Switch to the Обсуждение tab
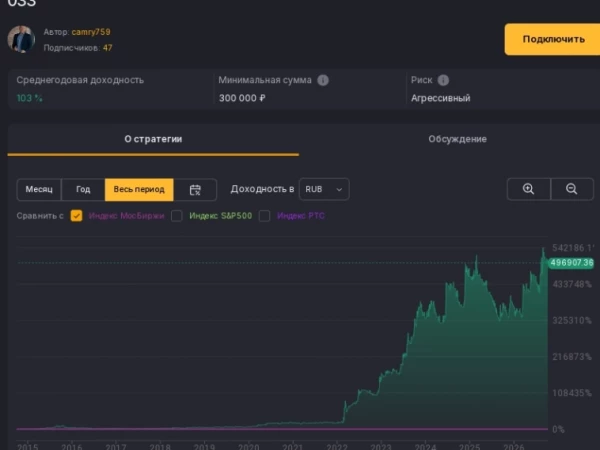Screen dimensions: 600x450 tap(457, 139)
